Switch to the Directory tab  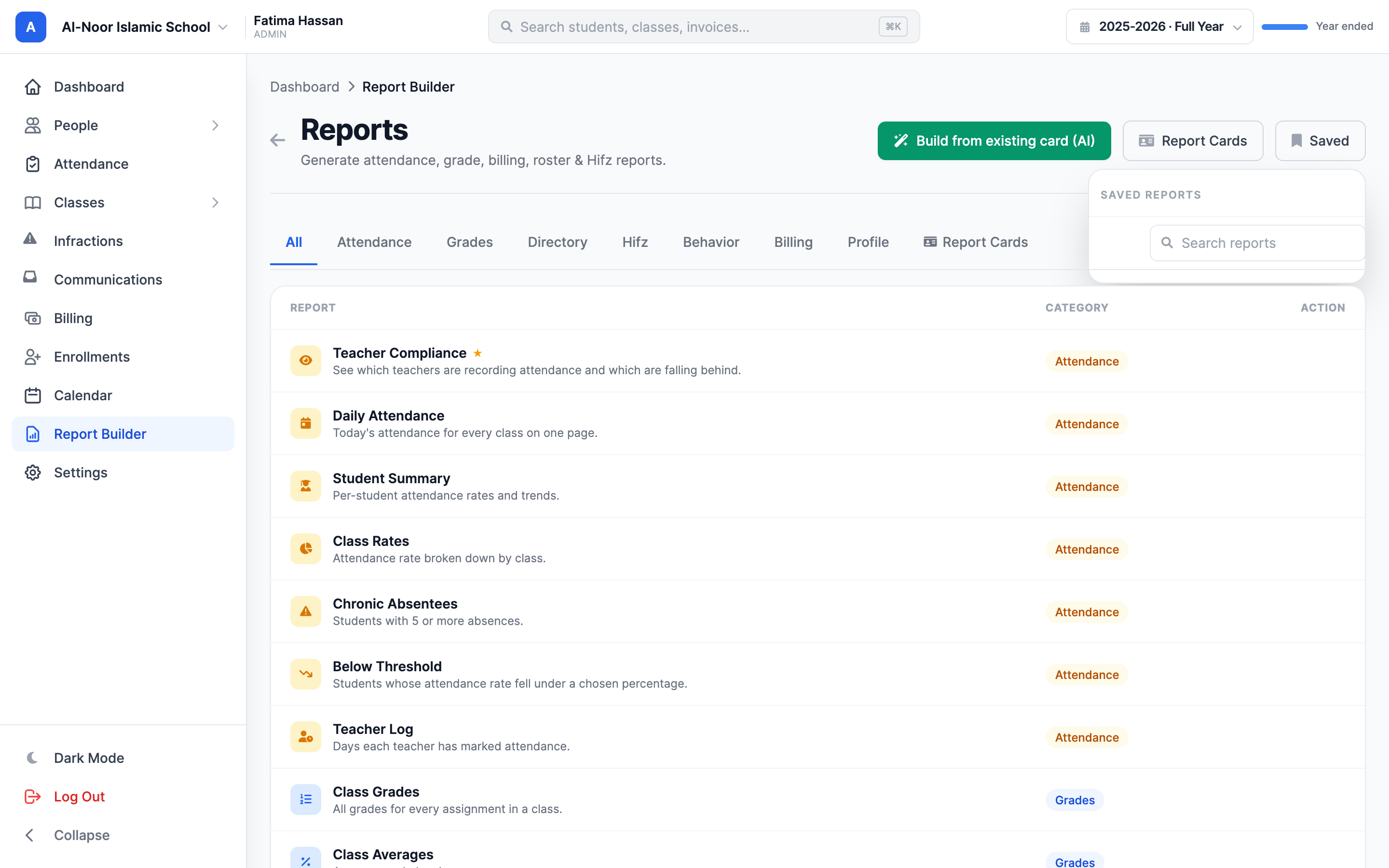tap(558, 242)
